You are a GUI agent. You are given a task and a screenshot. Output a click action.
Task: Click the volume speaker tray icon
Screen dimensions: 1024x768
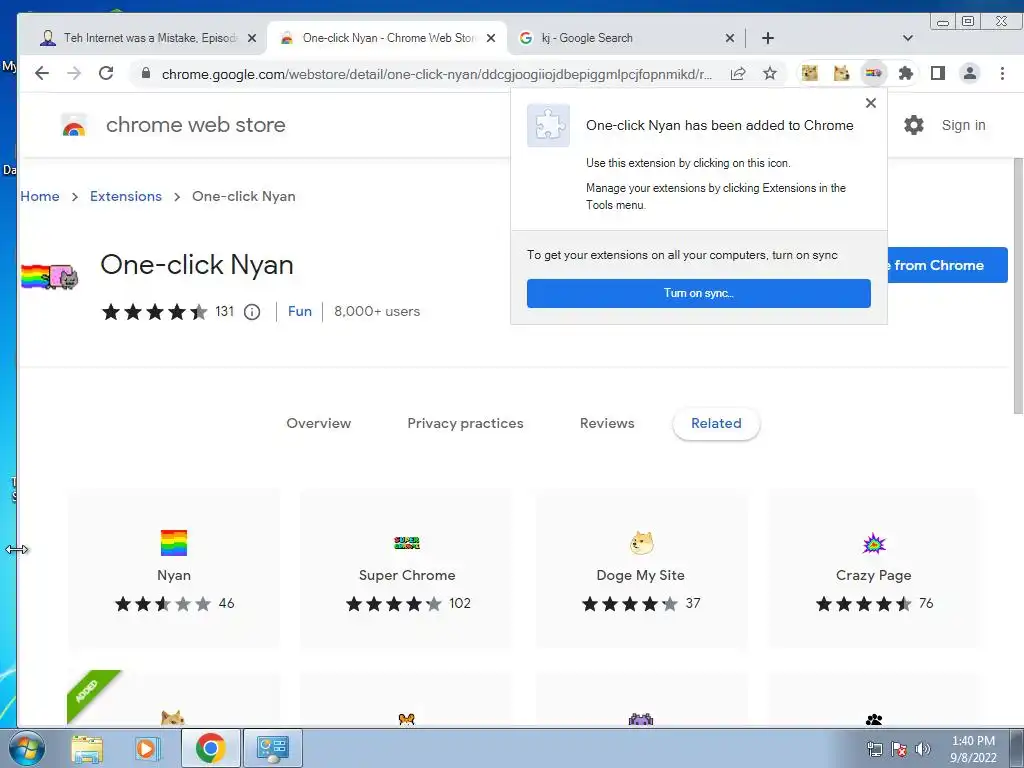coord(923,750)
